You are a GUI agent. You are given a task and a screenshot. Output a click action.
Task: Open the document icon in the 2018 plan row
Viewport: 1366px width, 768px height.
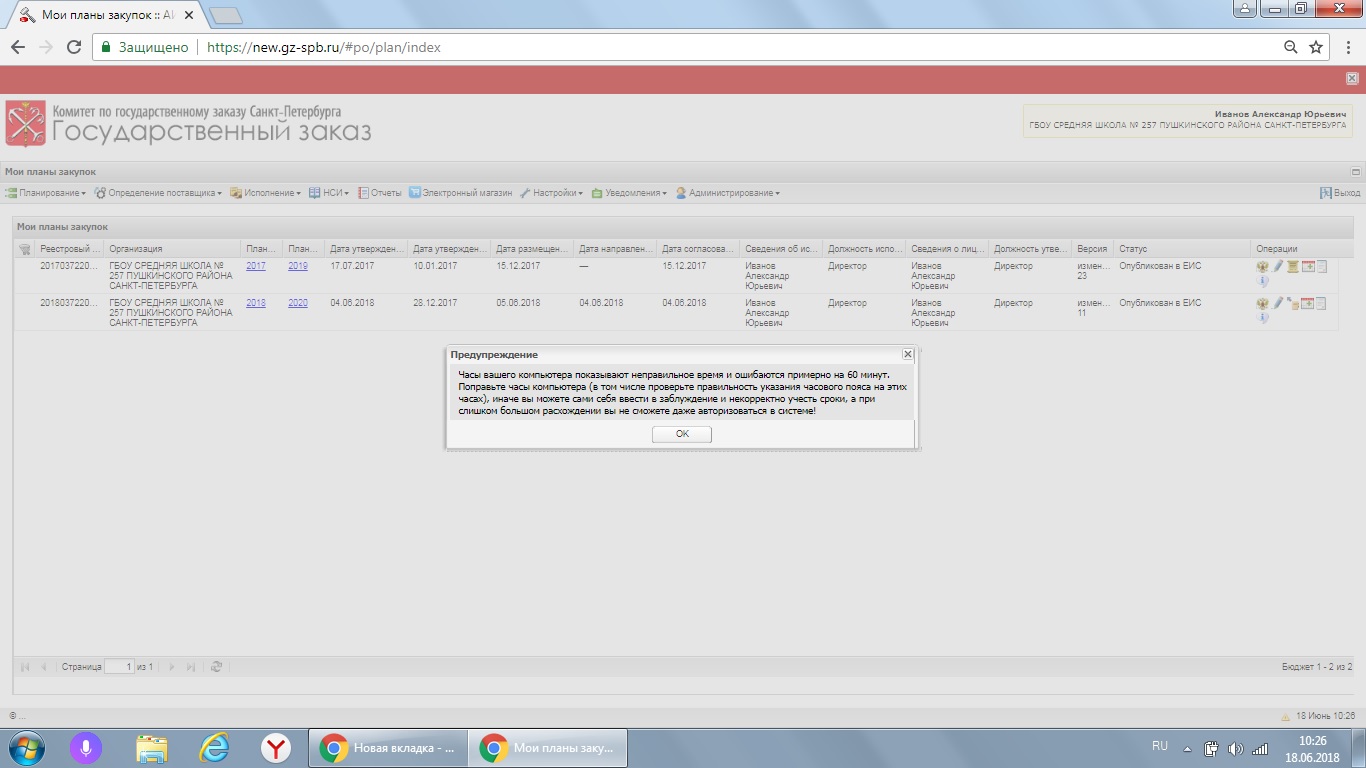[1321, 303]
